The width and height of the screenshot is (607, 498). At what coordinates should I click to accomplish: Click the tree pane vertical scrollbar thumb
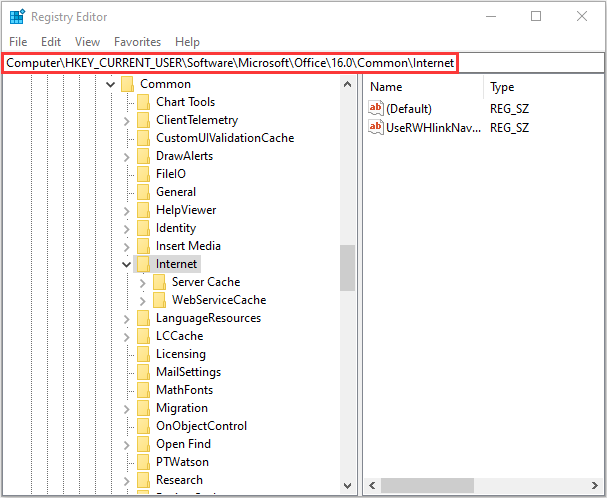[348, 268]
